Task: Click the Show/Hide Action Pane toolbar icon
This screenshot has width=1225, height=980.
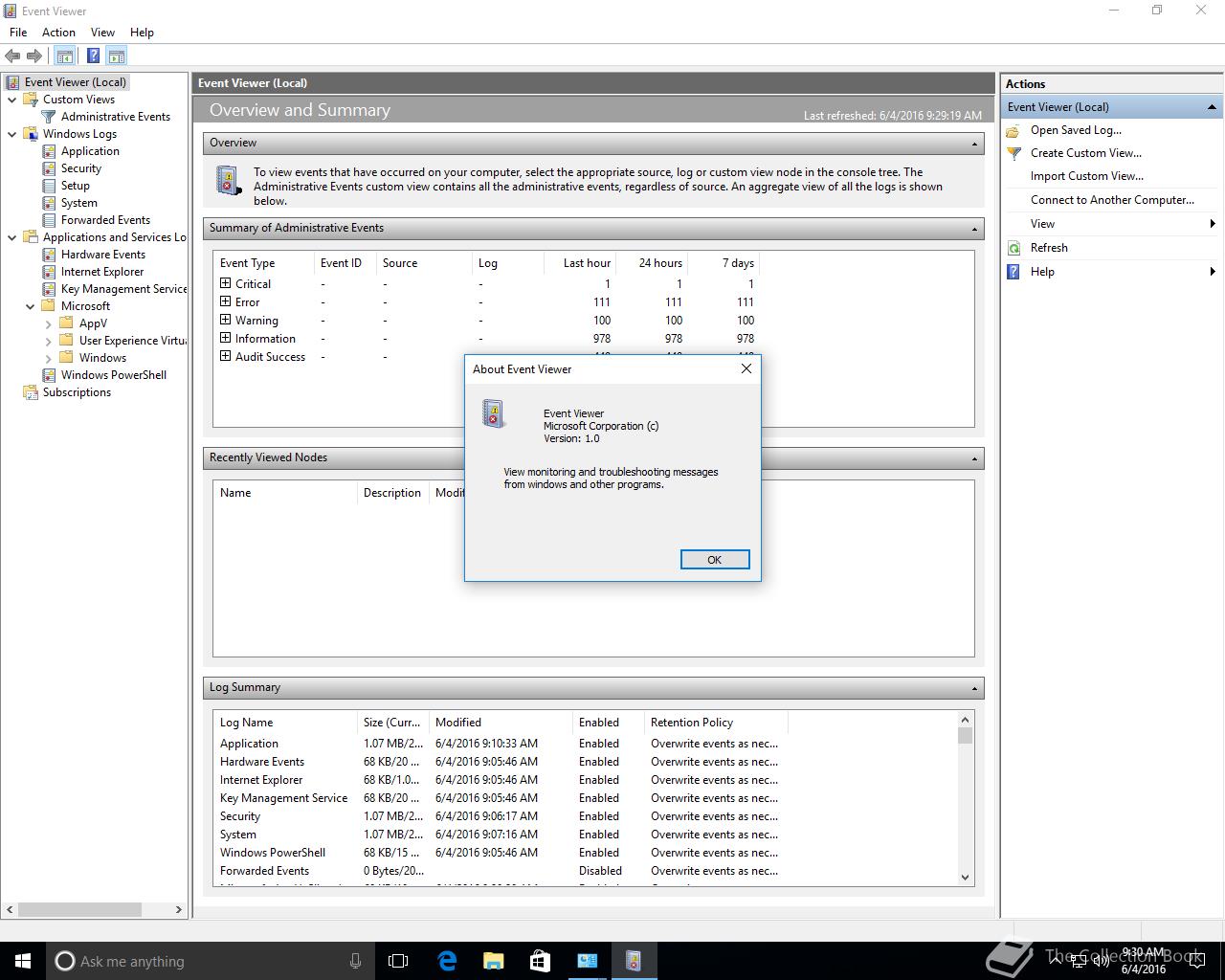Action: (117, 56)
